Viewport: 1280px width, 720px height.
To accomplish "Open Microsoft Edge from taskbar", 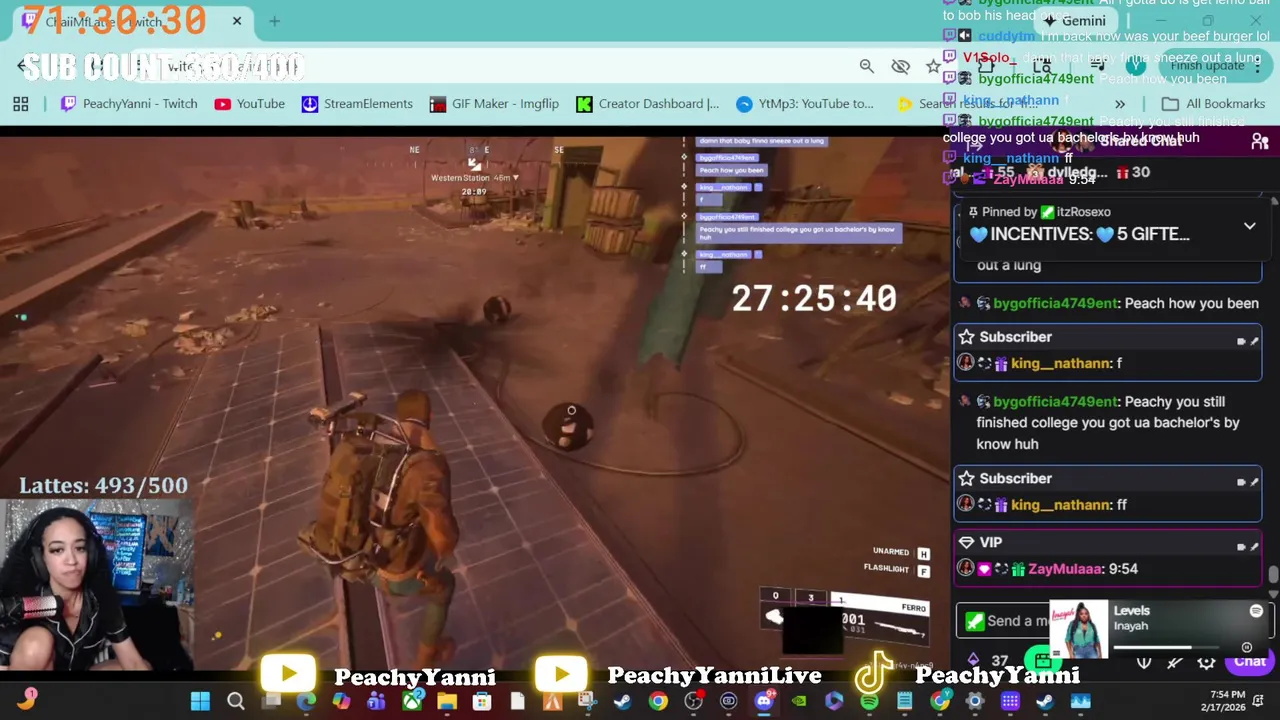I will (306, 701).
